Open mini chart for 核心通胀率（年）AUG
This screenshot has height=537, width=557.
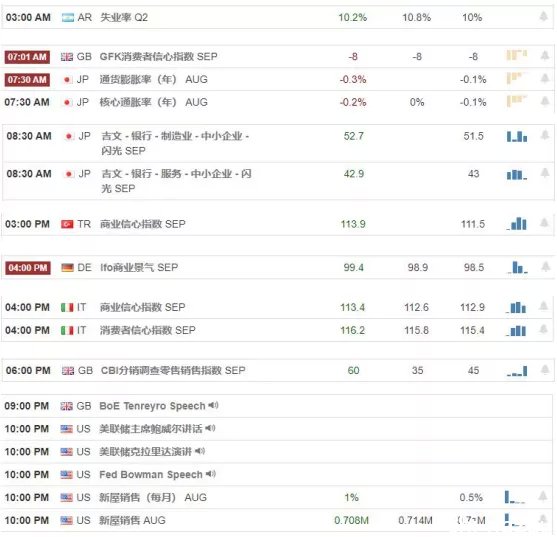517,101
